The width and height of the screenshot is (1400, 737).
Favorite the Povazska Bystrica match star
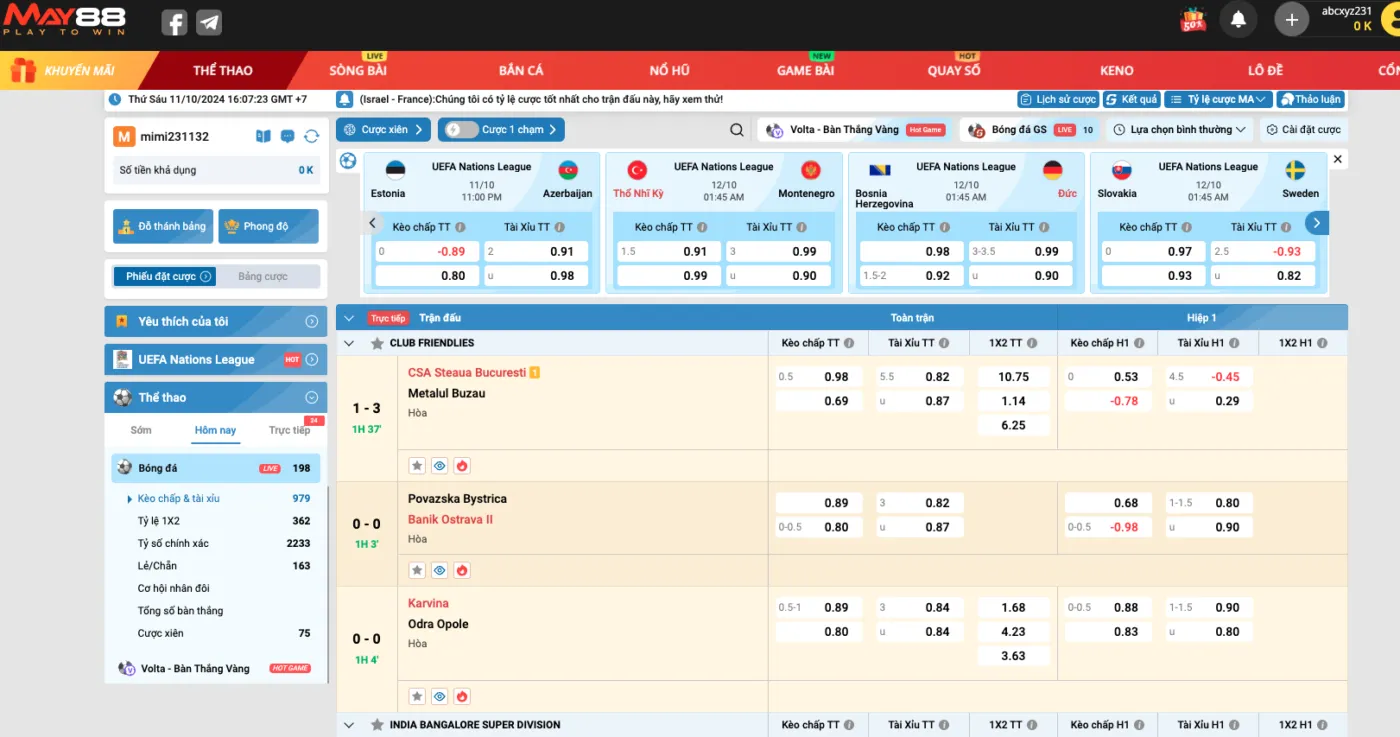pos(417,570)
